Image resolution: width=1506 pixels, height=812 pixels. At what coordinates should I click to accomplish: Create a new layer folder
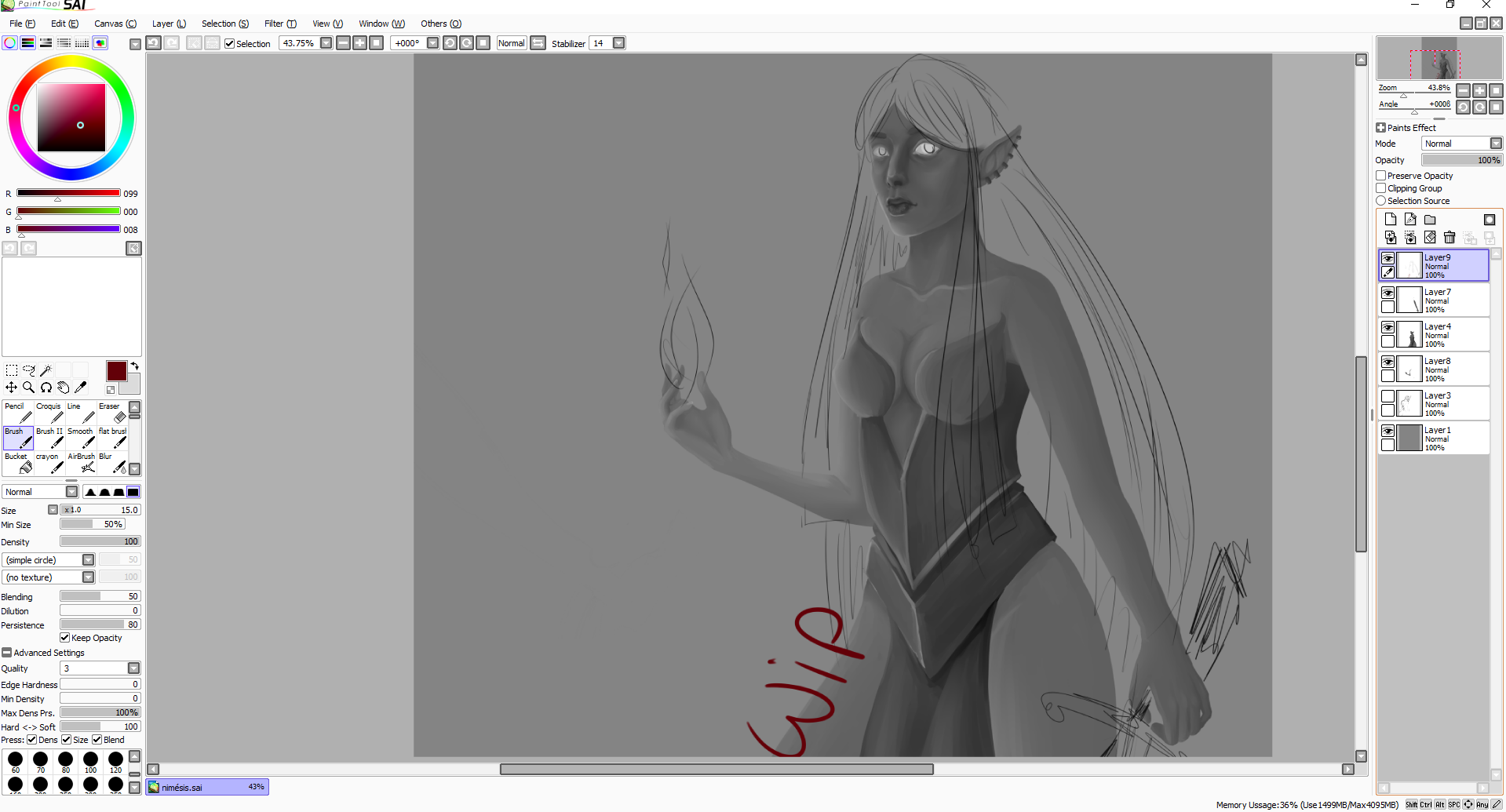pyautogui.click(x=1430, y=220)
